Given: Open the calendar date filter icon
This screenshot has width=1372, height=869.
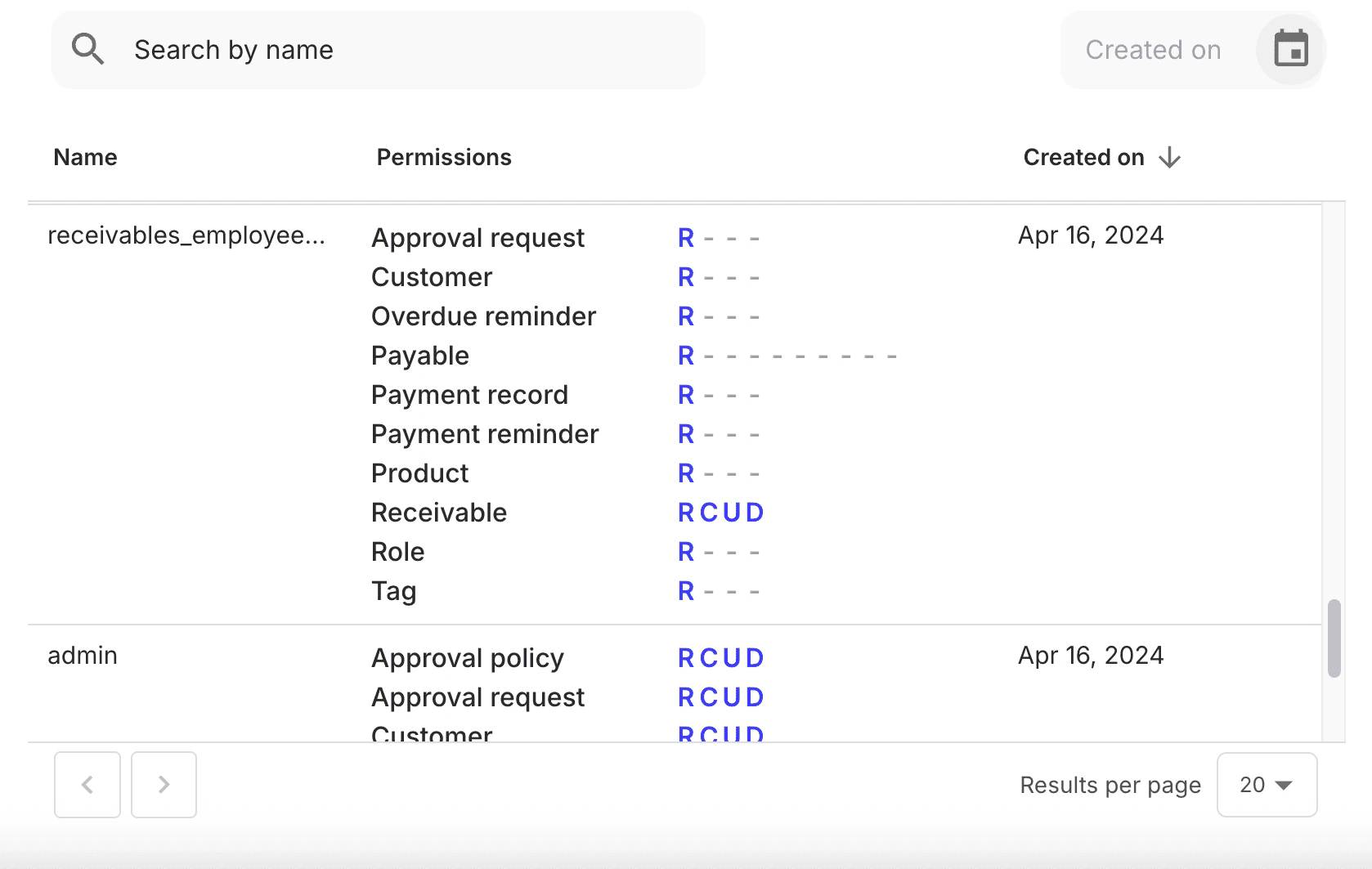Looking at the screenshot, I should (1290, 50).
